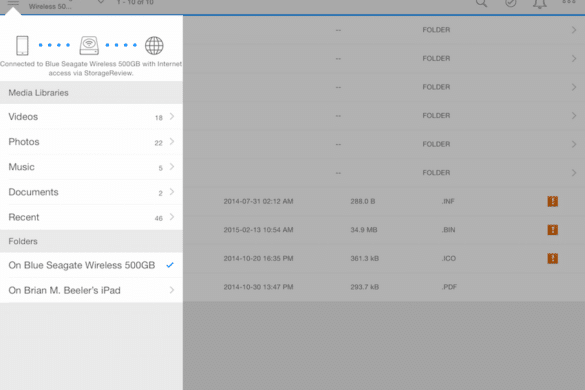Tap the .BIN file type label

448,230
